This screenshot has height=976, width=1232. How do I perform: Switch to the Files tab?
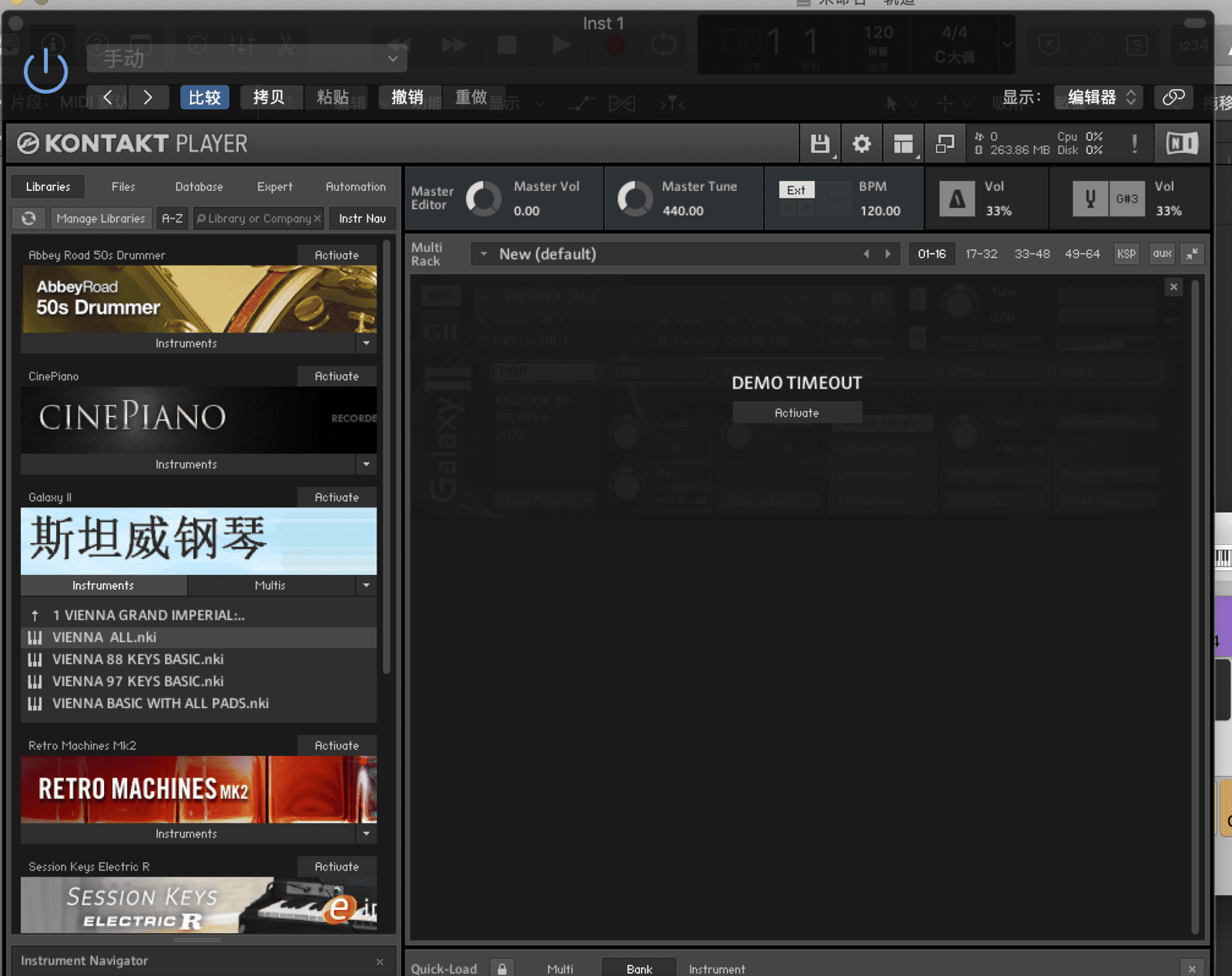point(123,186)
